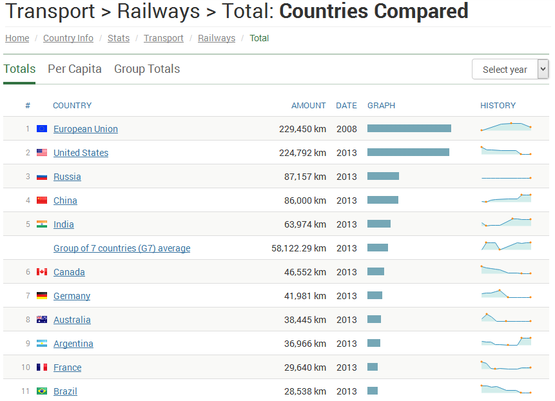Screen dimensions: 555x401
Task: Go to Home in the breadcrumb
Action: click(17, 38)
